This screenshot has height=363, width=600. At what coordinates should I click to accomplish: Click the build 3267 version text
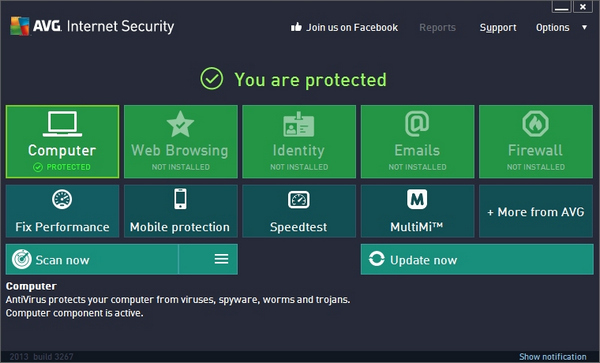(53, 357)
